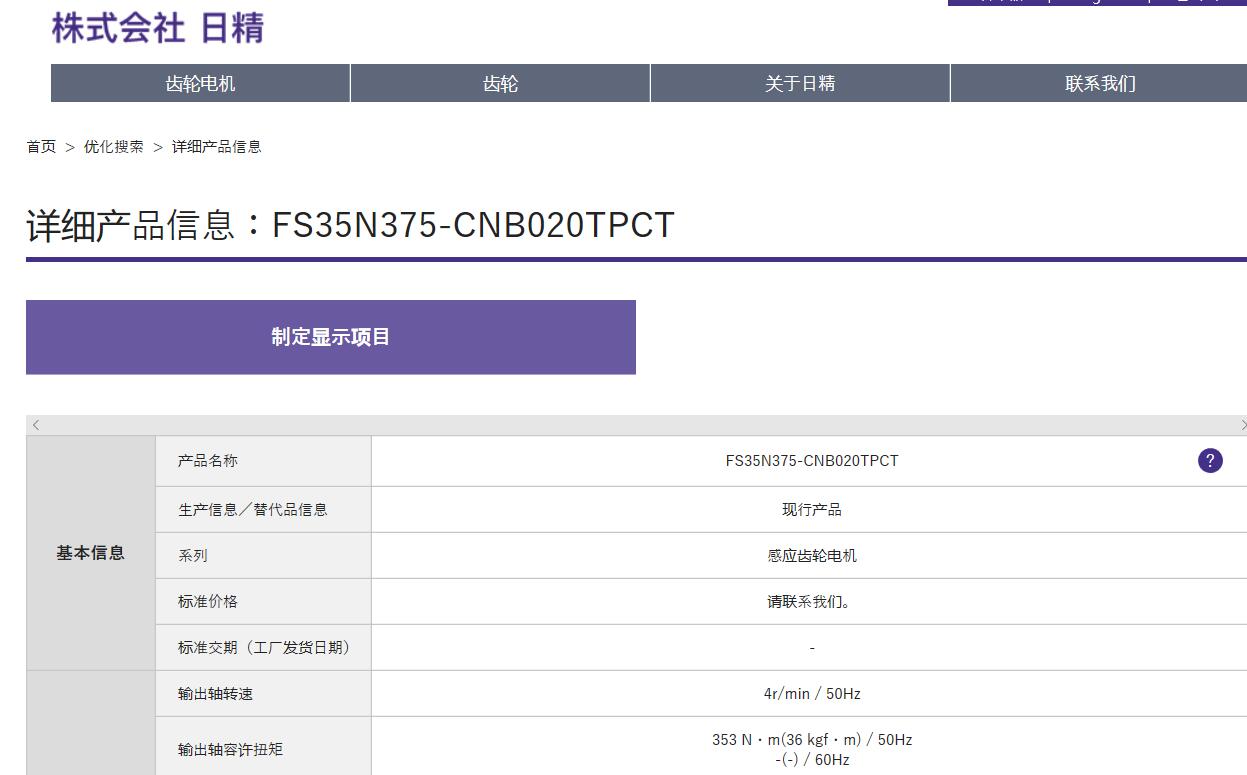This screenshot has width=1247, height=775.
Task: Click the right arrow above the table
Action: pos(1240,424)
